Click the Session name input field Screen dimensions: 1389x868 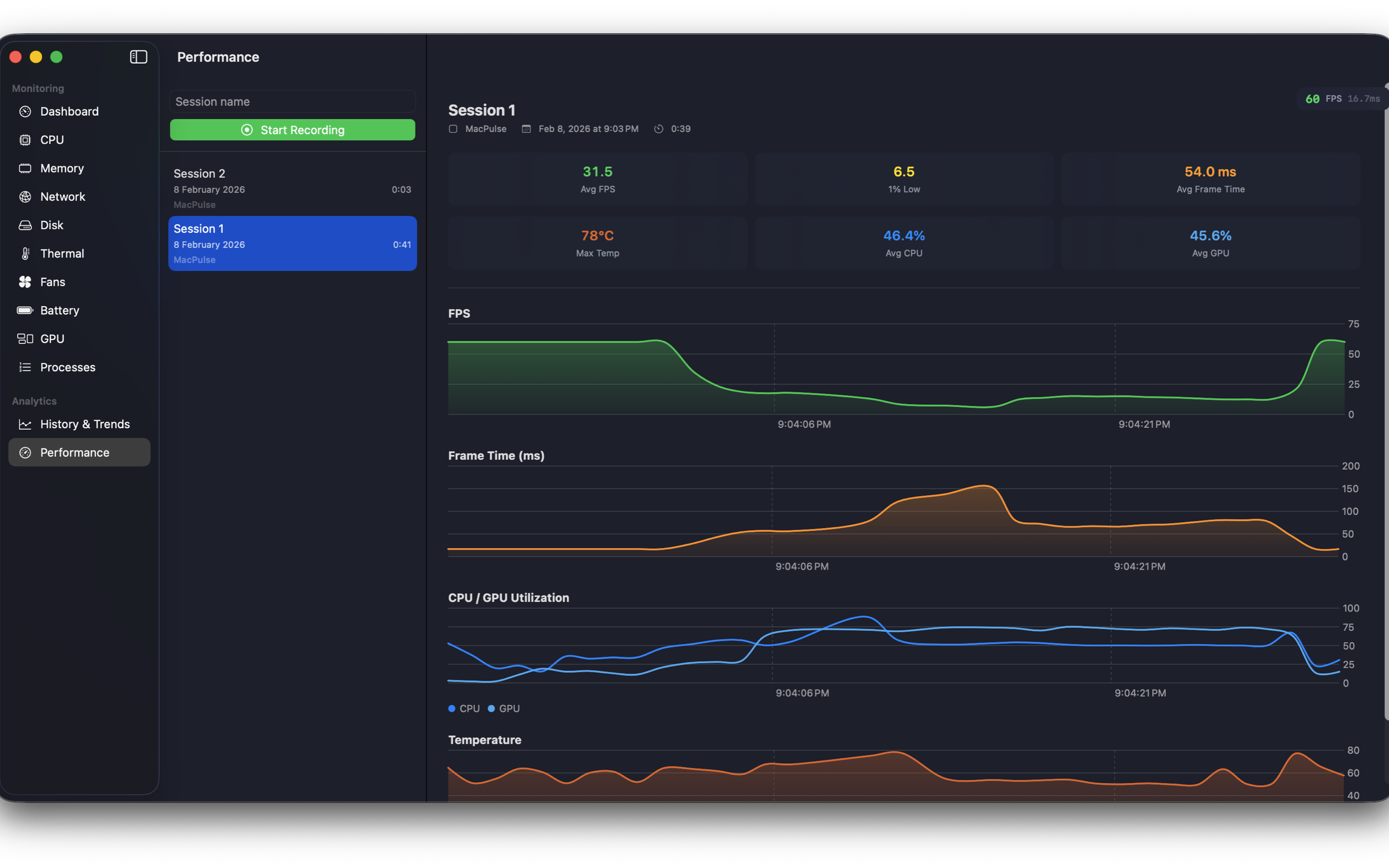(x=292, y=102)
